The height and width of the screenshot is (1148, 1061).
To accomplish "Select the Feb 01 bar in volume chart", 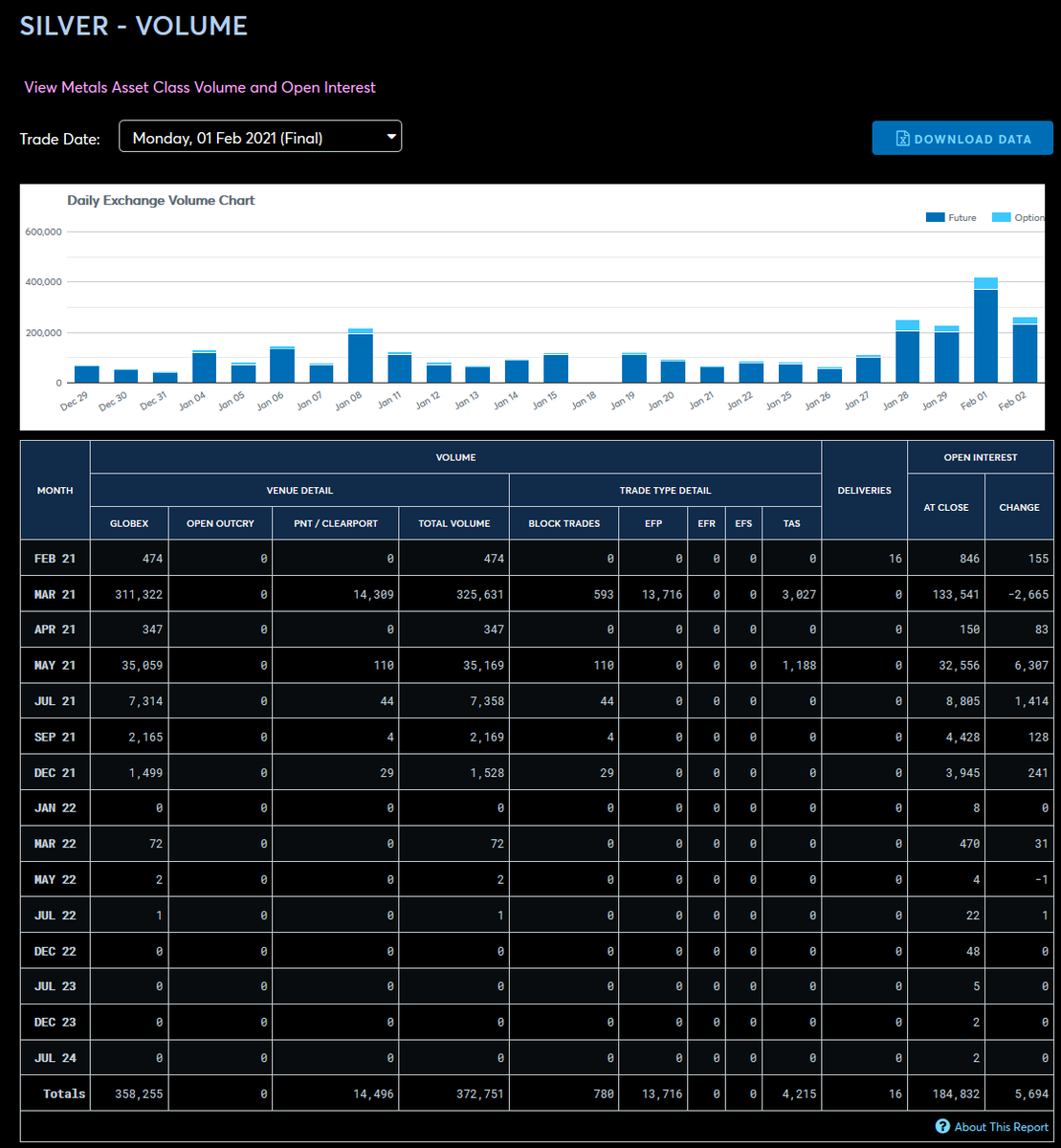I will point(985,330).
